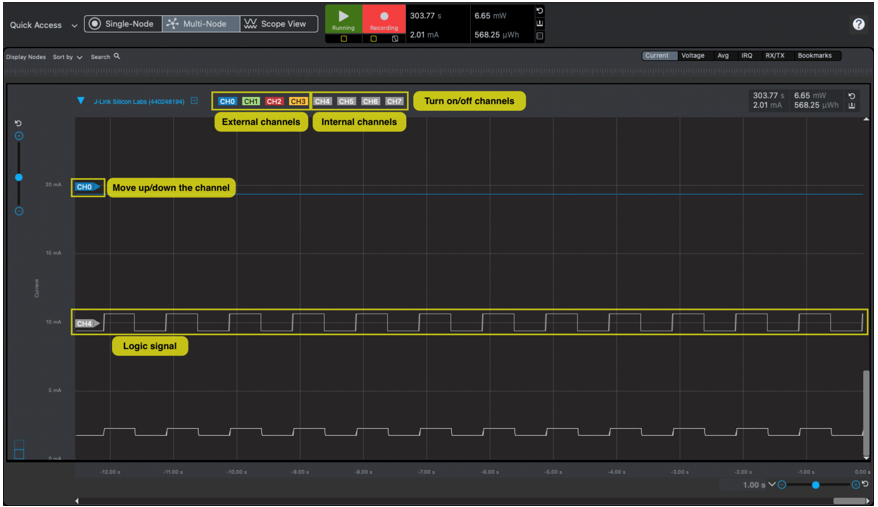Open the help question mark icon
This screenshot has height=507, width=878.
click(x=858, y=24)
